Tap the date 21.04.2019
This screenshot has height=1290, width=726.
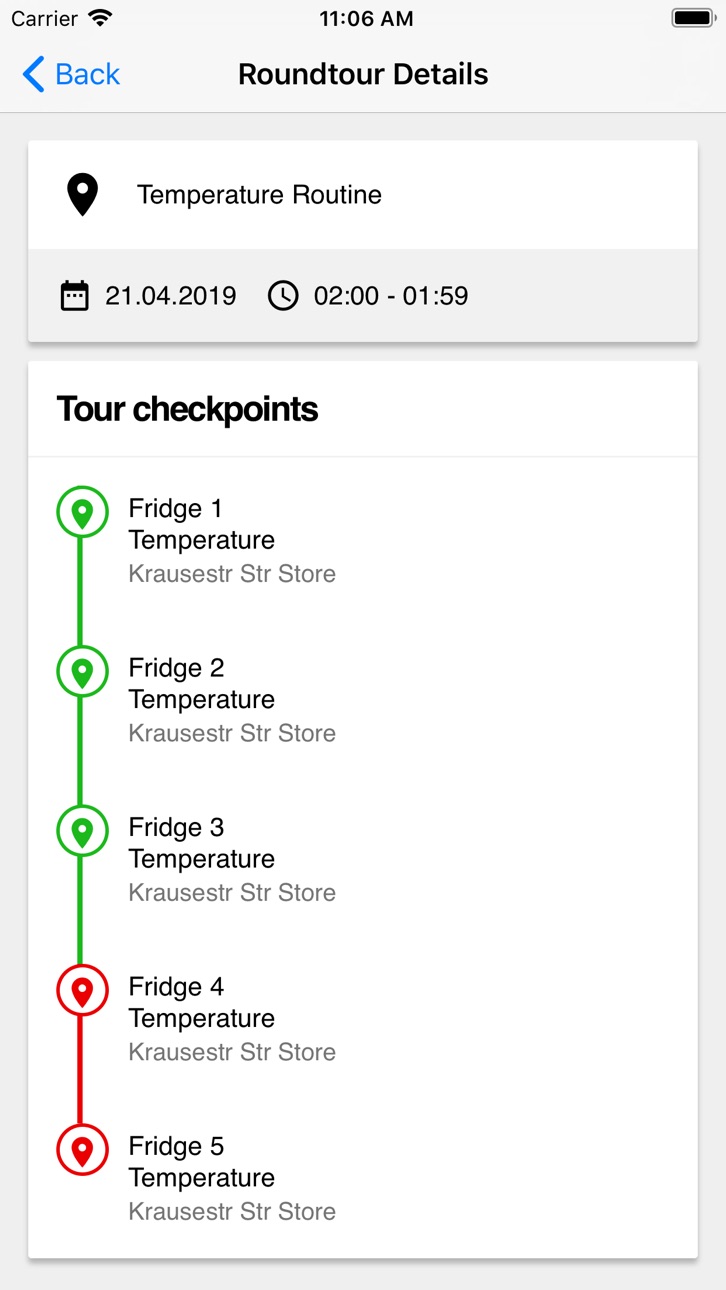coord(171,296)
